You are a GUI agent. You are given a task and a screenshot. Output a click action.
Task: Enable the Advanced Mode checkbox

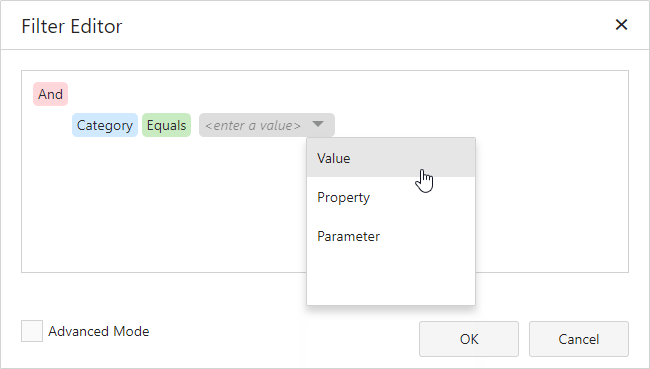point(32,331)
